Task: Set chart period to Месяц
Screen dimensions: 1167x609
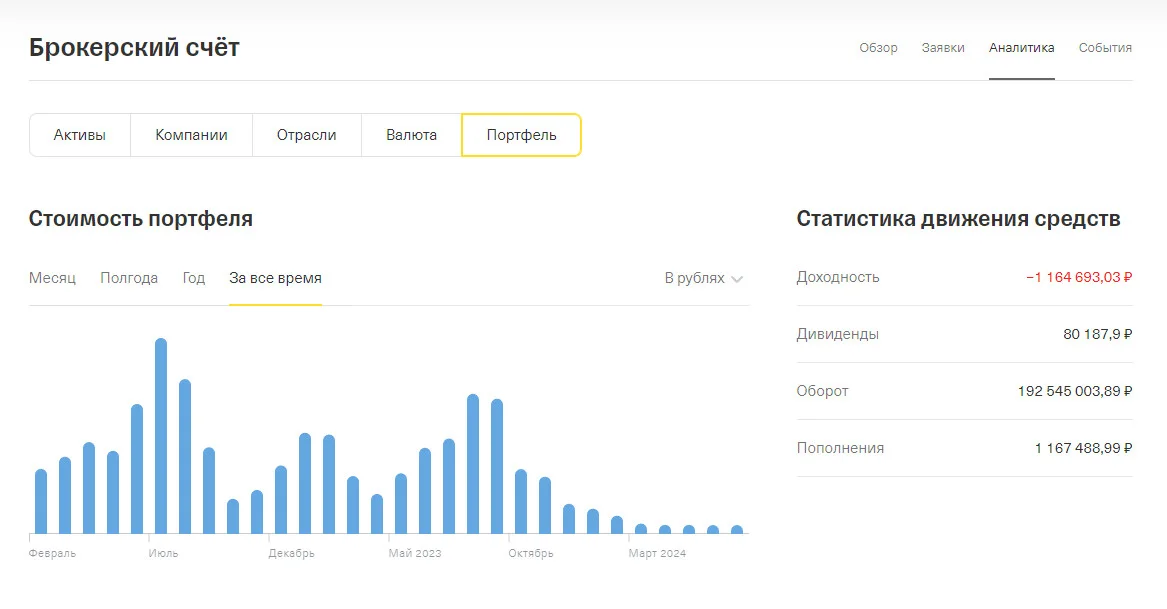Action: click(x=52, y=278)
